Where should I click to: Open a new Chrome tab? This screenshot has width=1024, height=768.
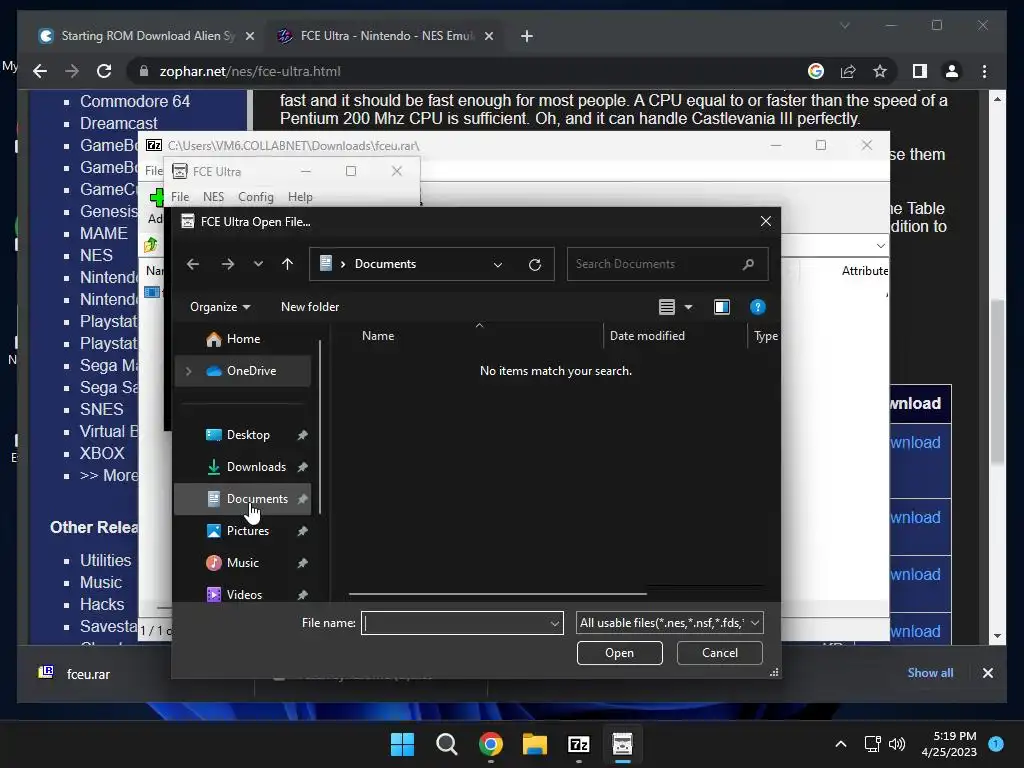[527, 36]
